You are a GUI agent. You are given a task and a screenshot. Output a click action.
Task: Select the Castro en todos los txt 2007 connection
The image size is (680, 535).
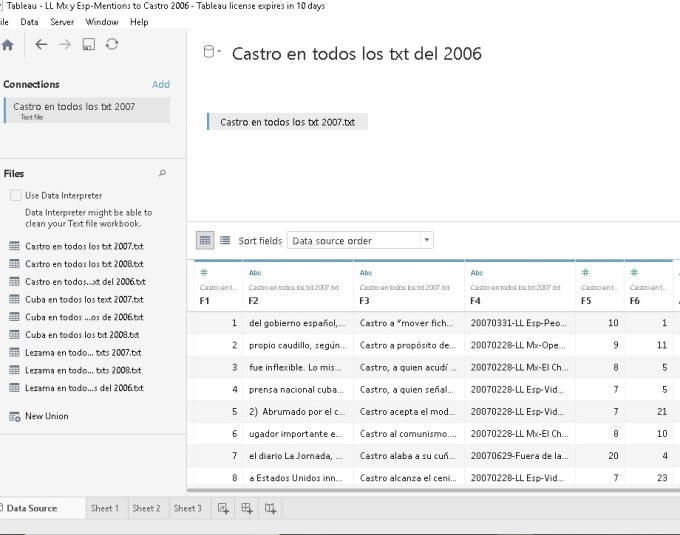pyautogui.click(x=87, y=111)
